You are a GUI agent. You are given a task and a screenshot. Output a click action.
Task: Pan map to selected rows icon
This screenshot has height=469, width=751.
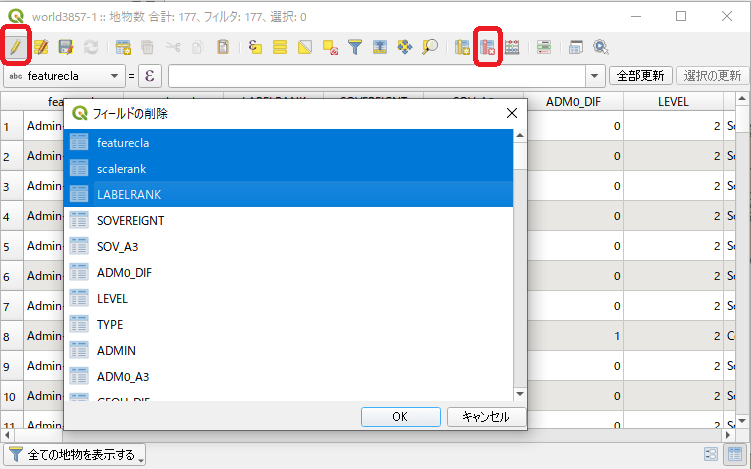coord(405,47)
